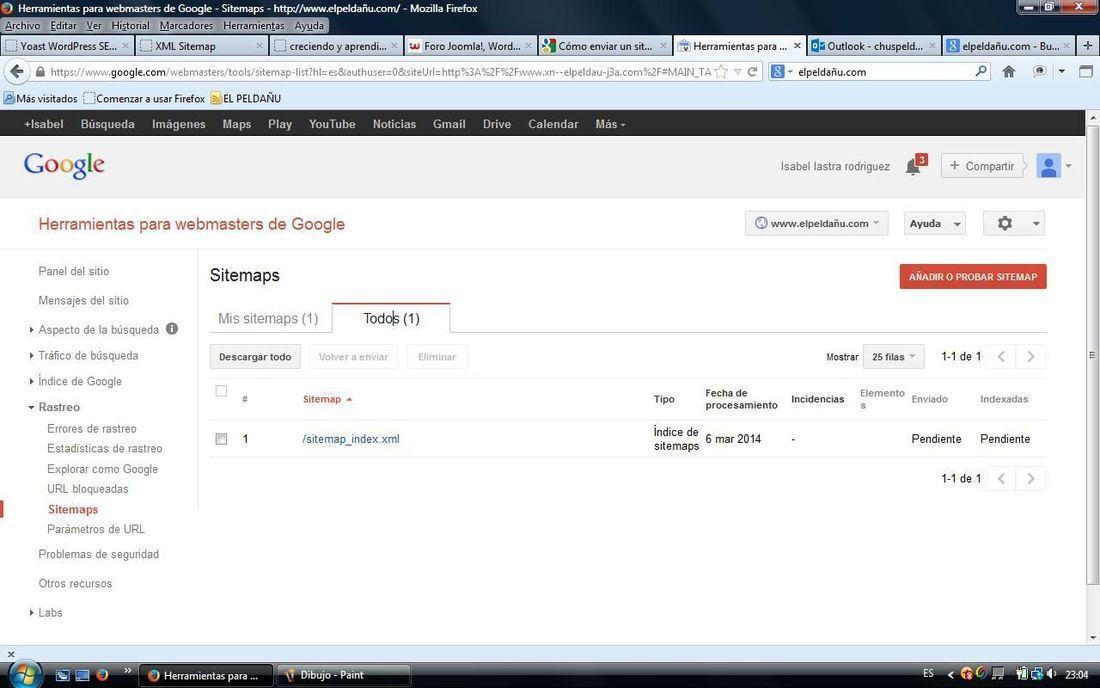Click the browser back arrow button

point(17,72)
